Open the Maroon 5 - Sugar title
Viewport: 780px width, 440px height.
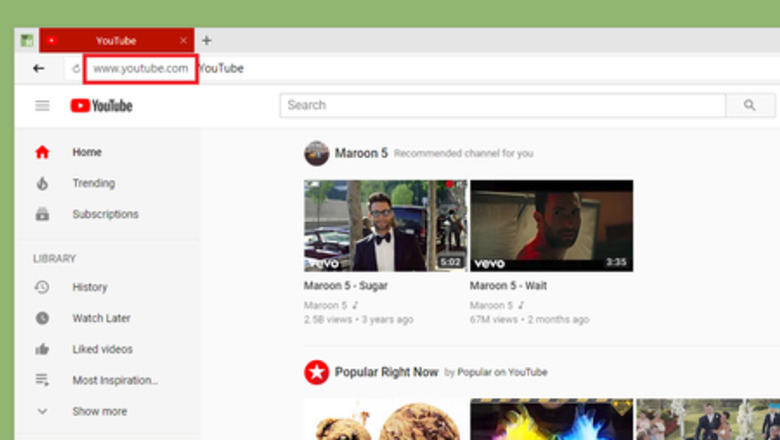pyautogui.click(x=346, y=286)
